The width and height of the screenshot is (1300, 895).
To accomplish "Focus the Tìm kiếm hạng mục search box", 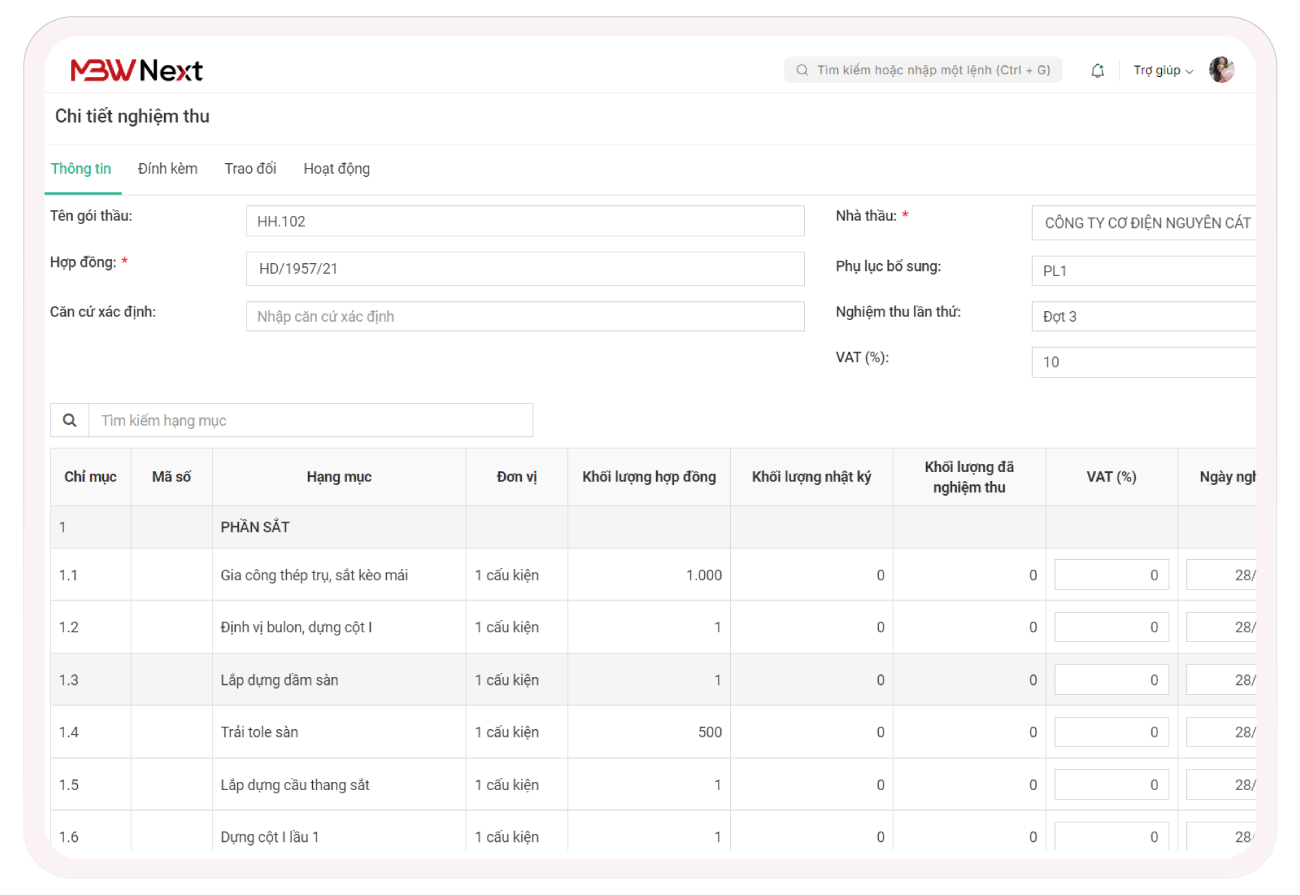I will [310, 420].
